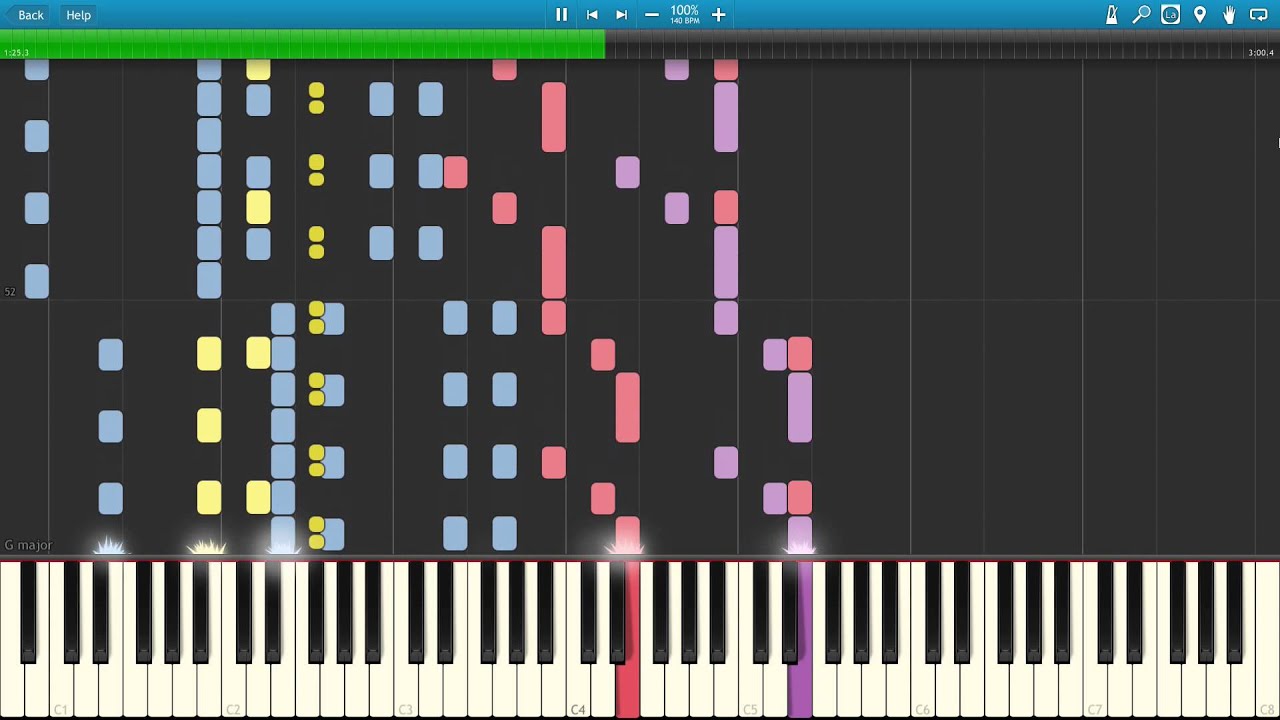Play the C3 piano key
The width and height of the screenshot is (1280, 720).
point(405,690)
